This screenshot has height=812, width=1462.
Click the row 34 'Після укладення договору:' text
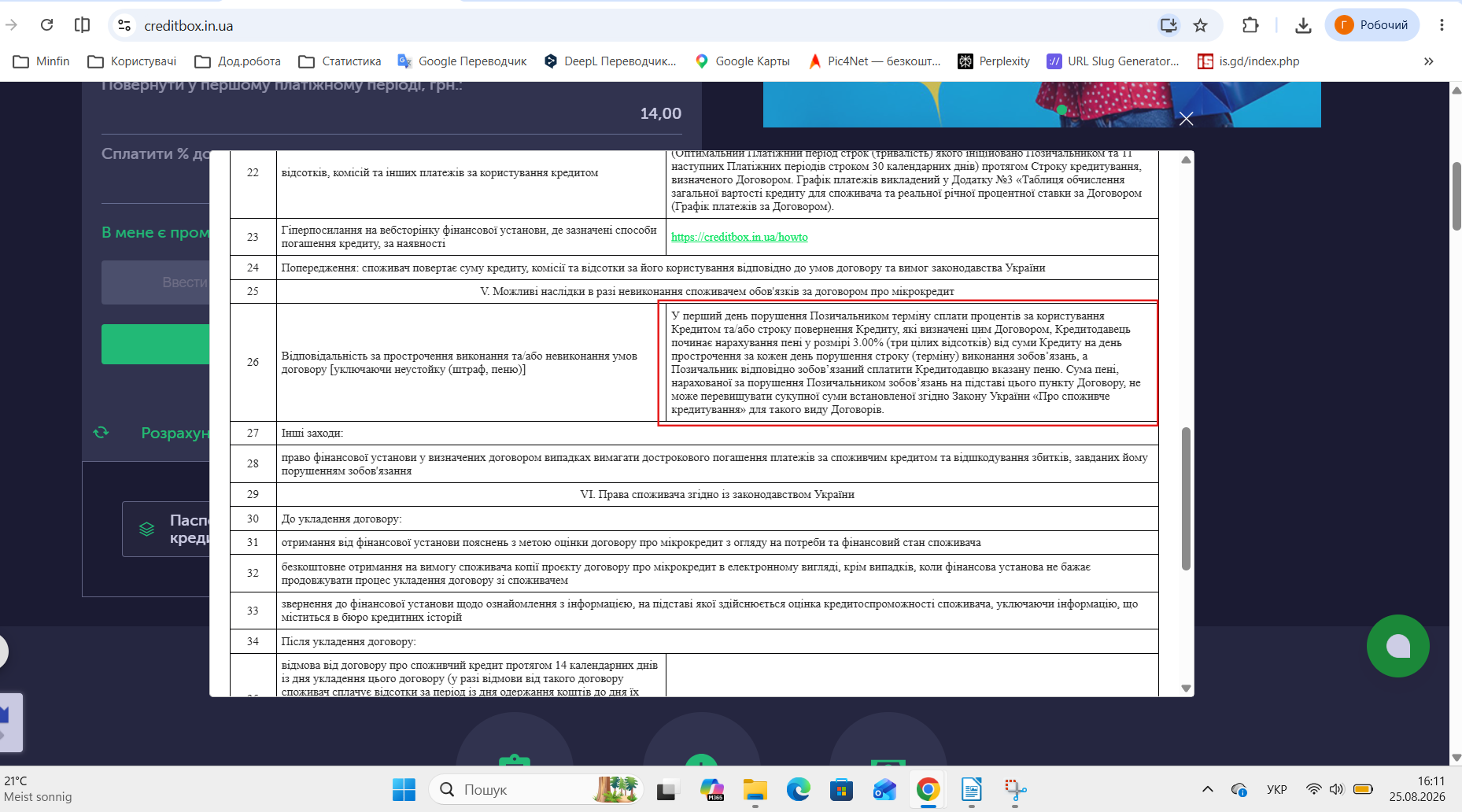pos(349,641)
